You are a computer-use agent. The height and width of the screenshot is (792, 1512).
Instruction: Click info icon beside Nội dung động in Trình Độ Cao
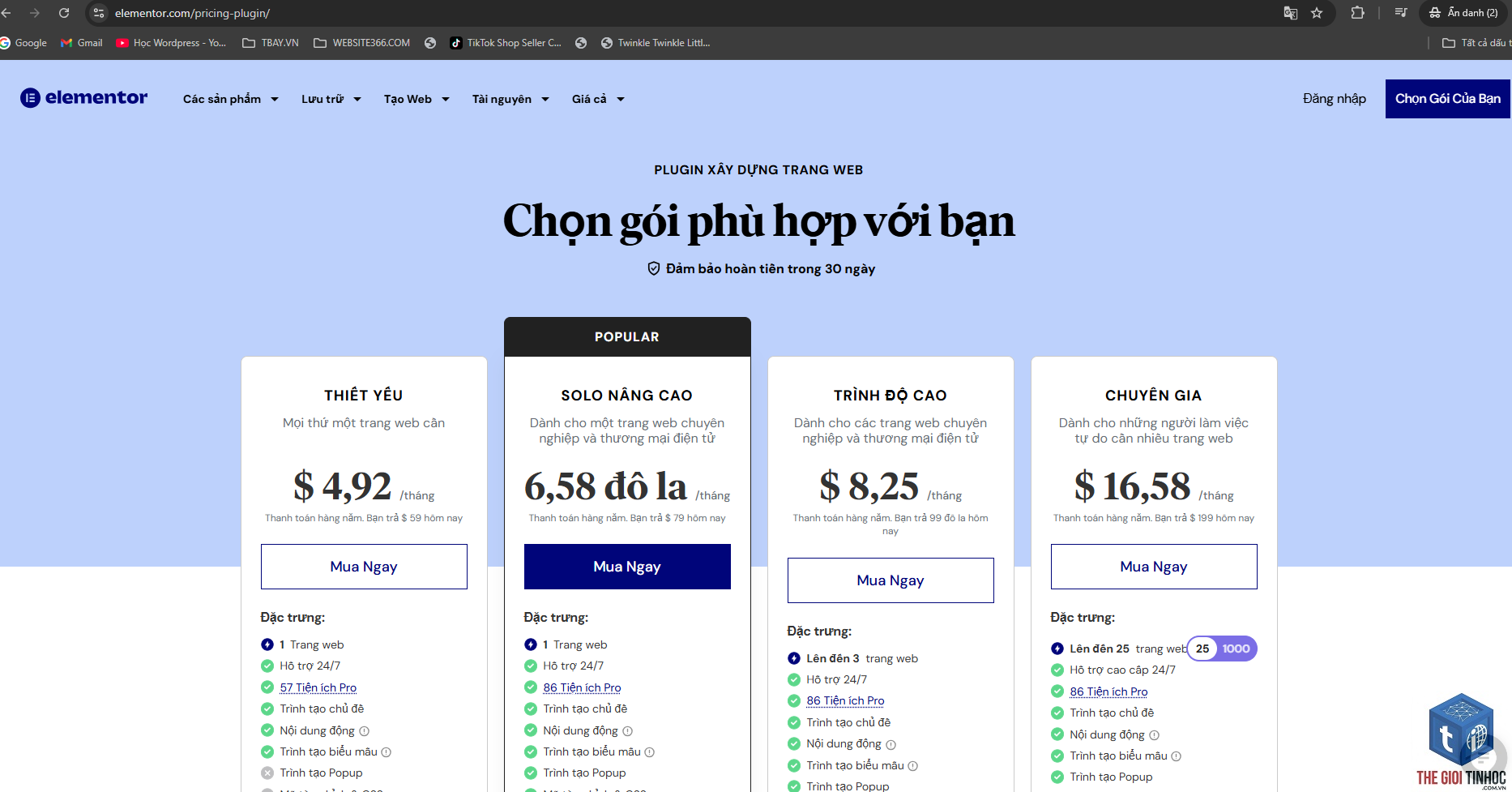click(x=891, y=745)
